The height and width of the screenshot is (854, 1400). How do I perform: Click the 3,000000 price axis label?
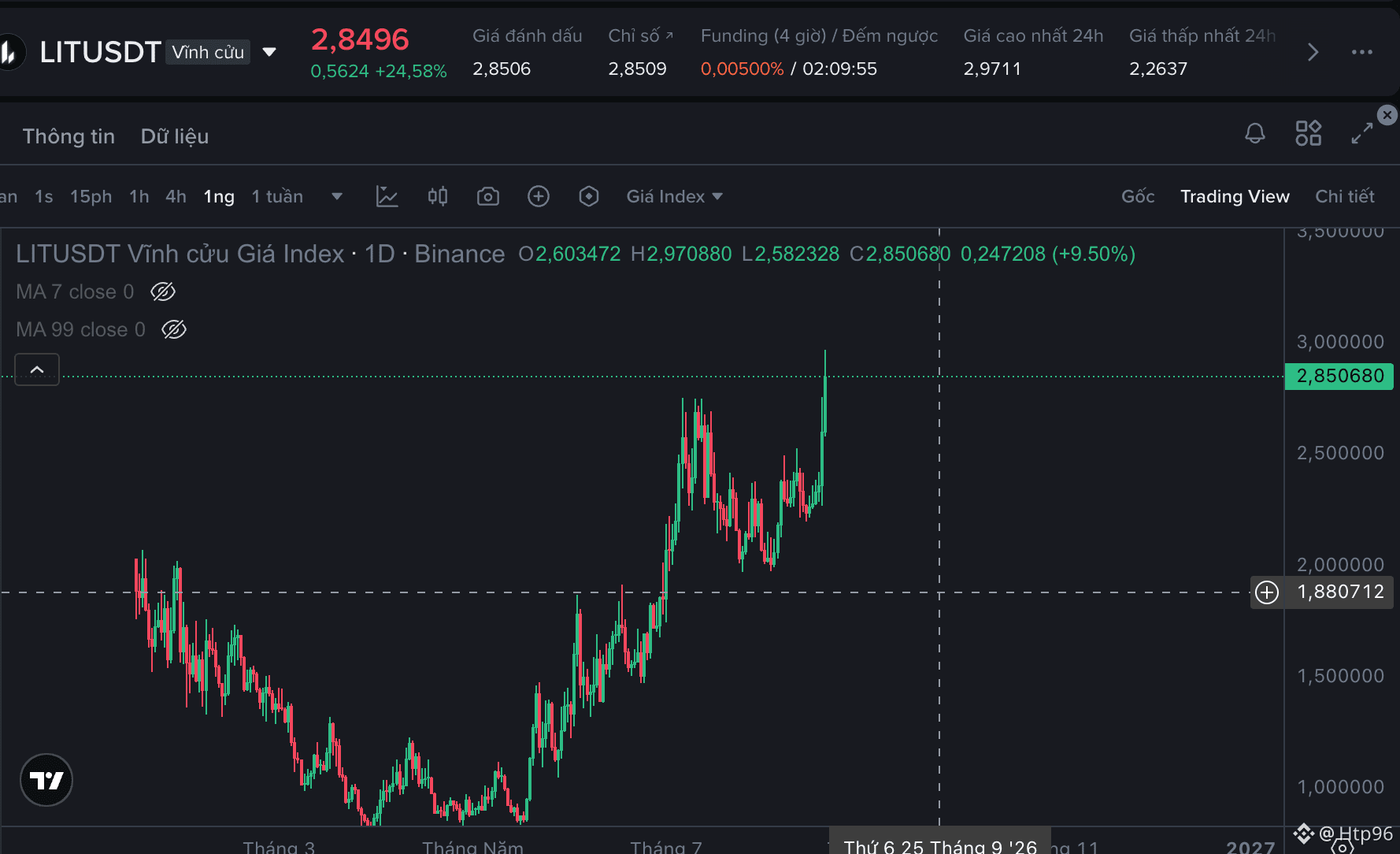[1340, 342]
